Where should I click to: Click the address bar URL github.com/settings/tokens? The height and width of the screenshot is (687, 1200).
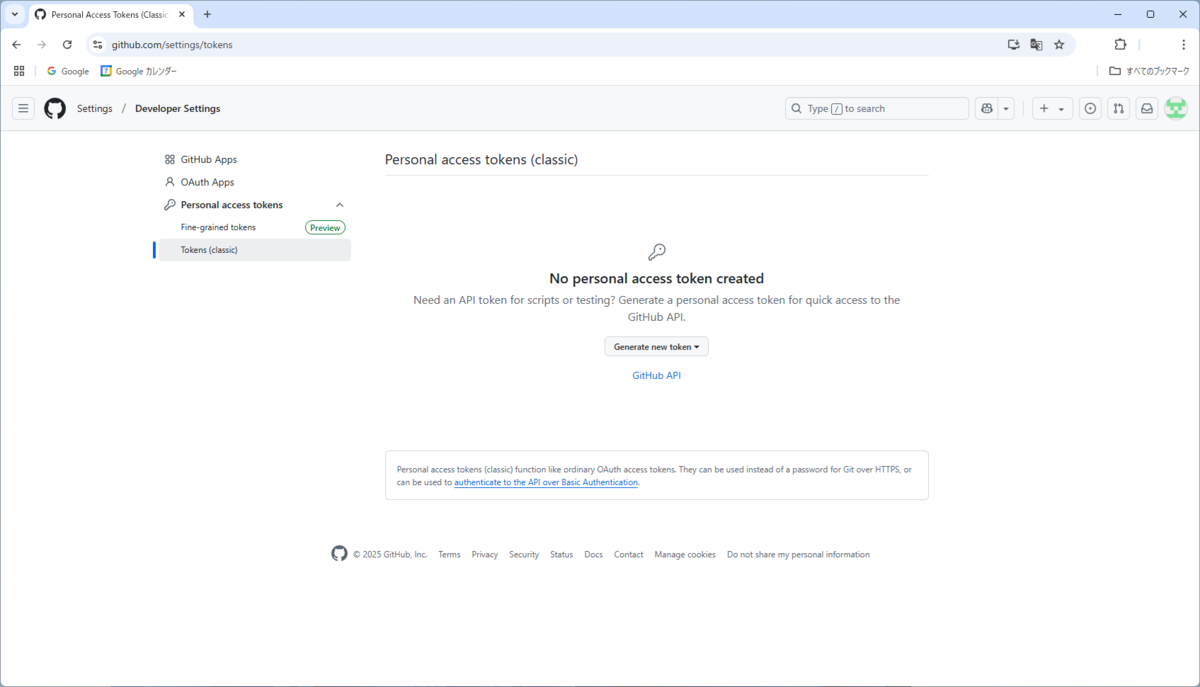click(x=172, y=44)
